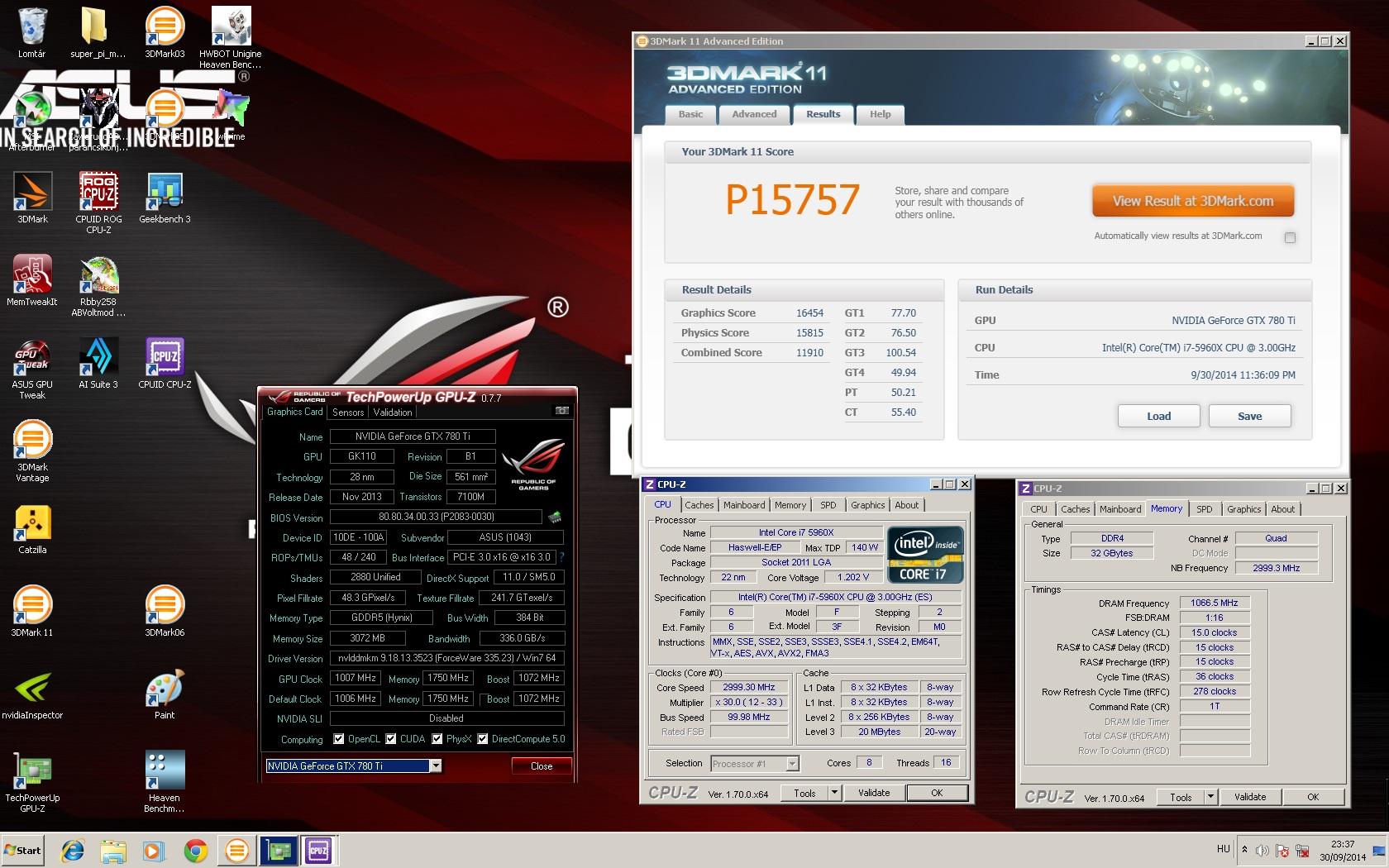
Task: Open the GPU selection dropdown in GPU-Z
Action: pos(435,766)
